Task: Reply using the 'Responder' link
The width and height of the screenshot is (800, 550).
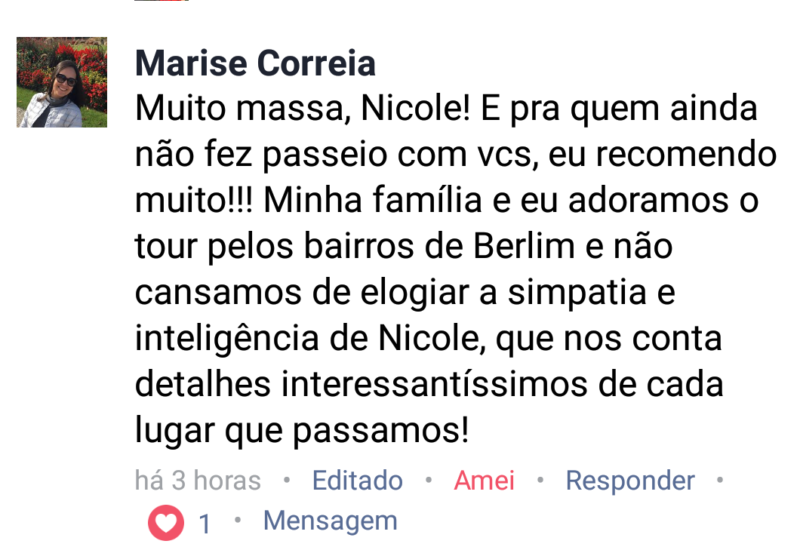Action: [630, 480]
